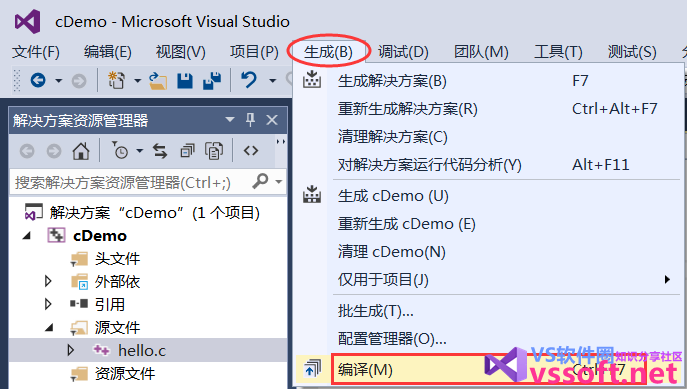This screenshot has width=687, height=389.
Task: Click the Save All icon
Action: click(x=212, y=81)
